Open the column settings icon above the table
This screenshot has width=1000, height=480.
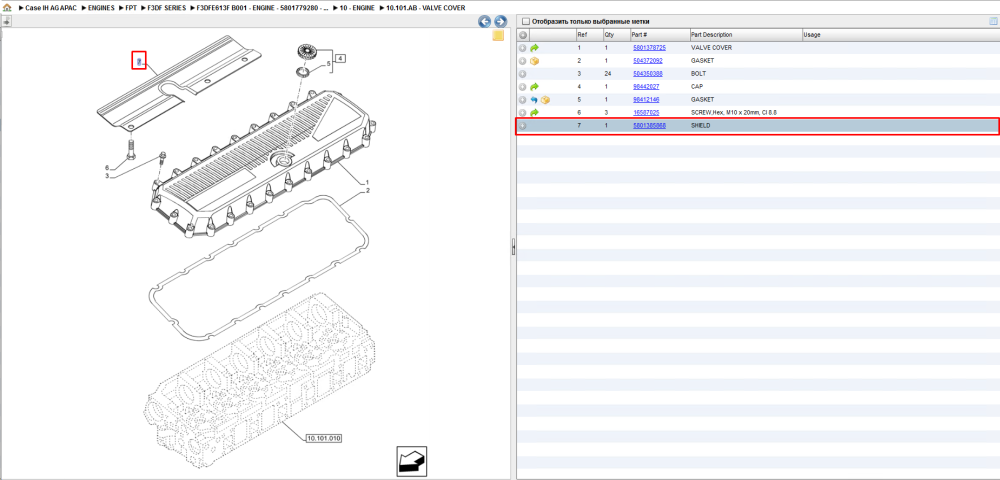(x=992, y=21)
